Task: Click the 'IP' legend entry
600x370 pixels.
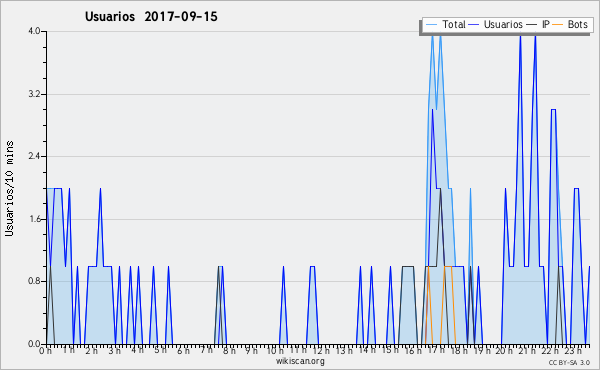Action: click(x=546, y=24)
